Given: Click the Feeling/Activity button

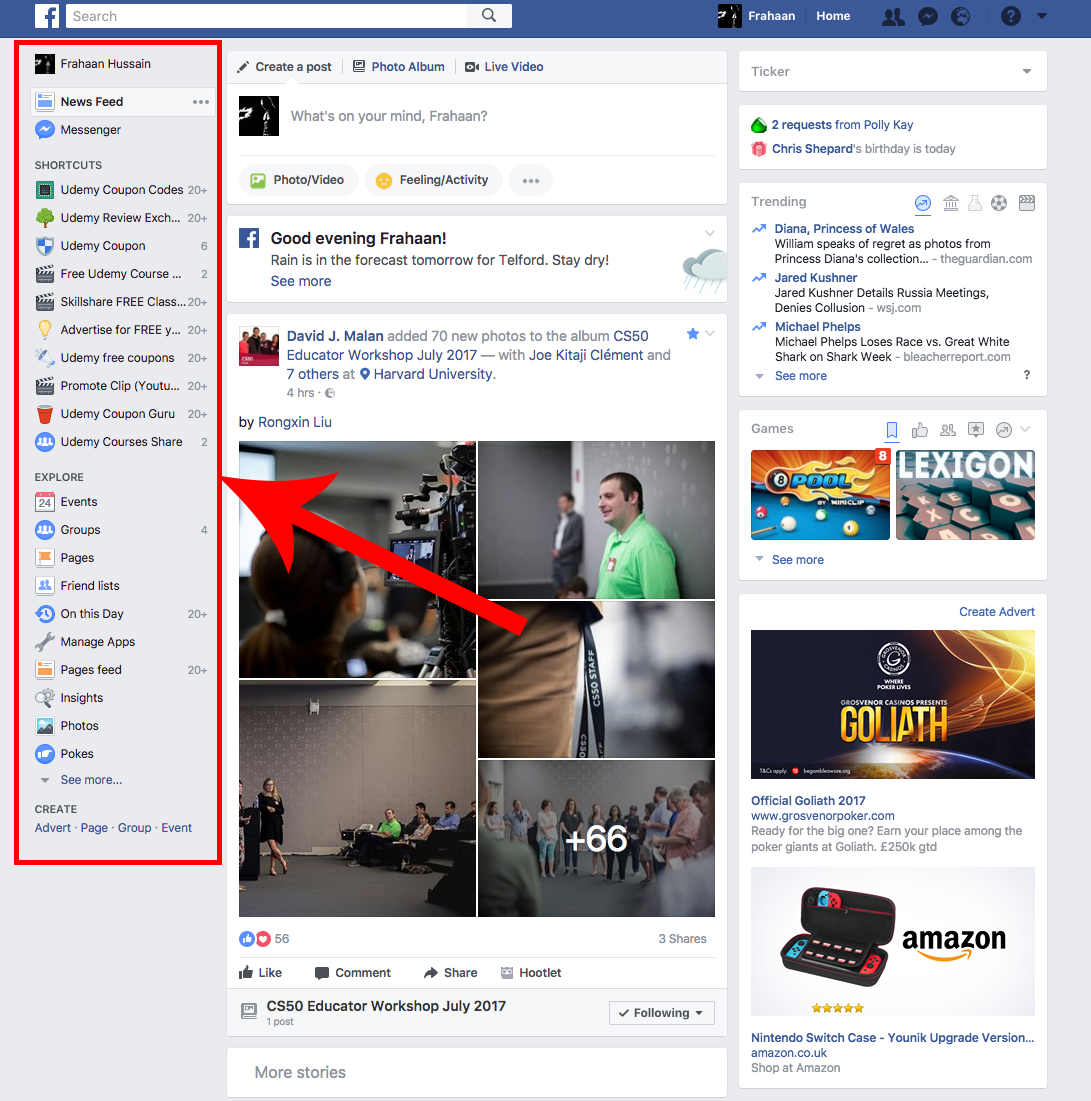Looking at the screenshot, I should click(x=433, y=180).
